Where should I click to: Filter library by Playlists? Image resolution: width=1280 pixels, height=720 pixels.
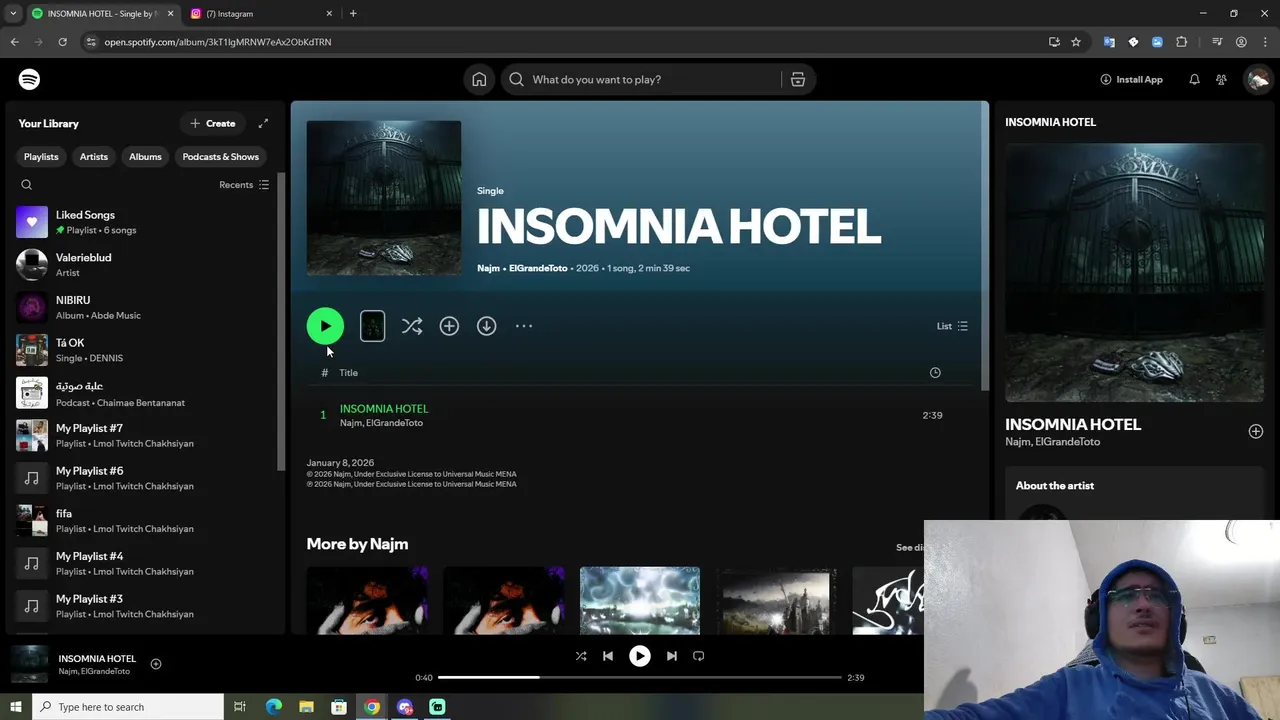click(41, 157)
